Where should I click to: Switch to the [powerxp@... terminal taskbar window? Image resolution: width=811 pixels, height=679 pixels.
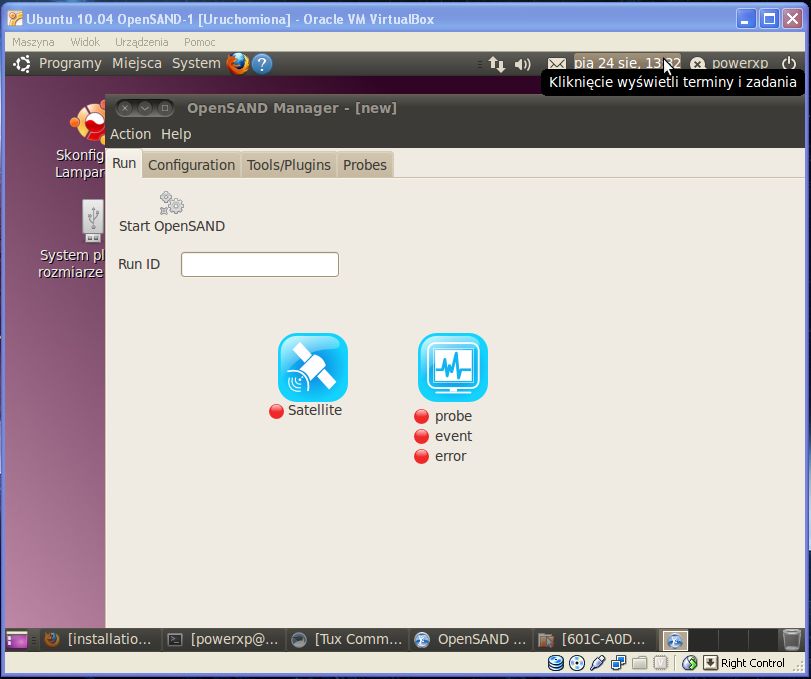[224, 640]
